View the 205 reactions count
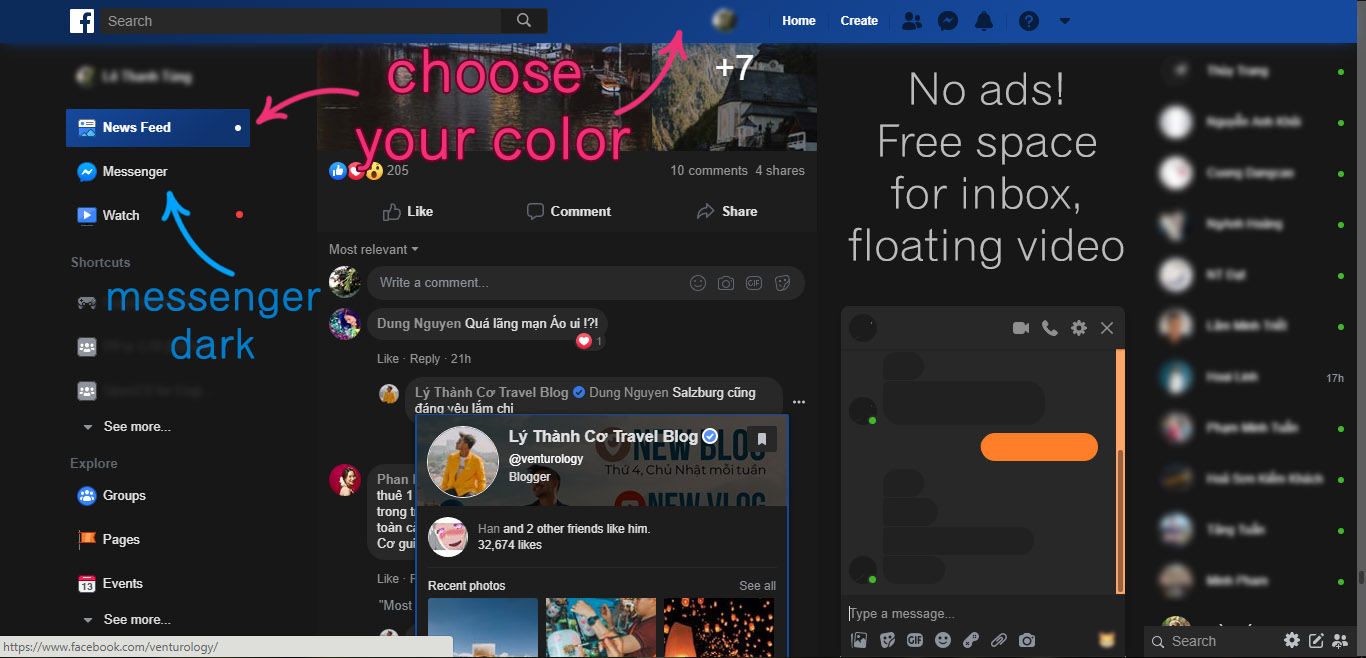The height and width of the screenshot is (658, 1366). [x=398, y=171]
